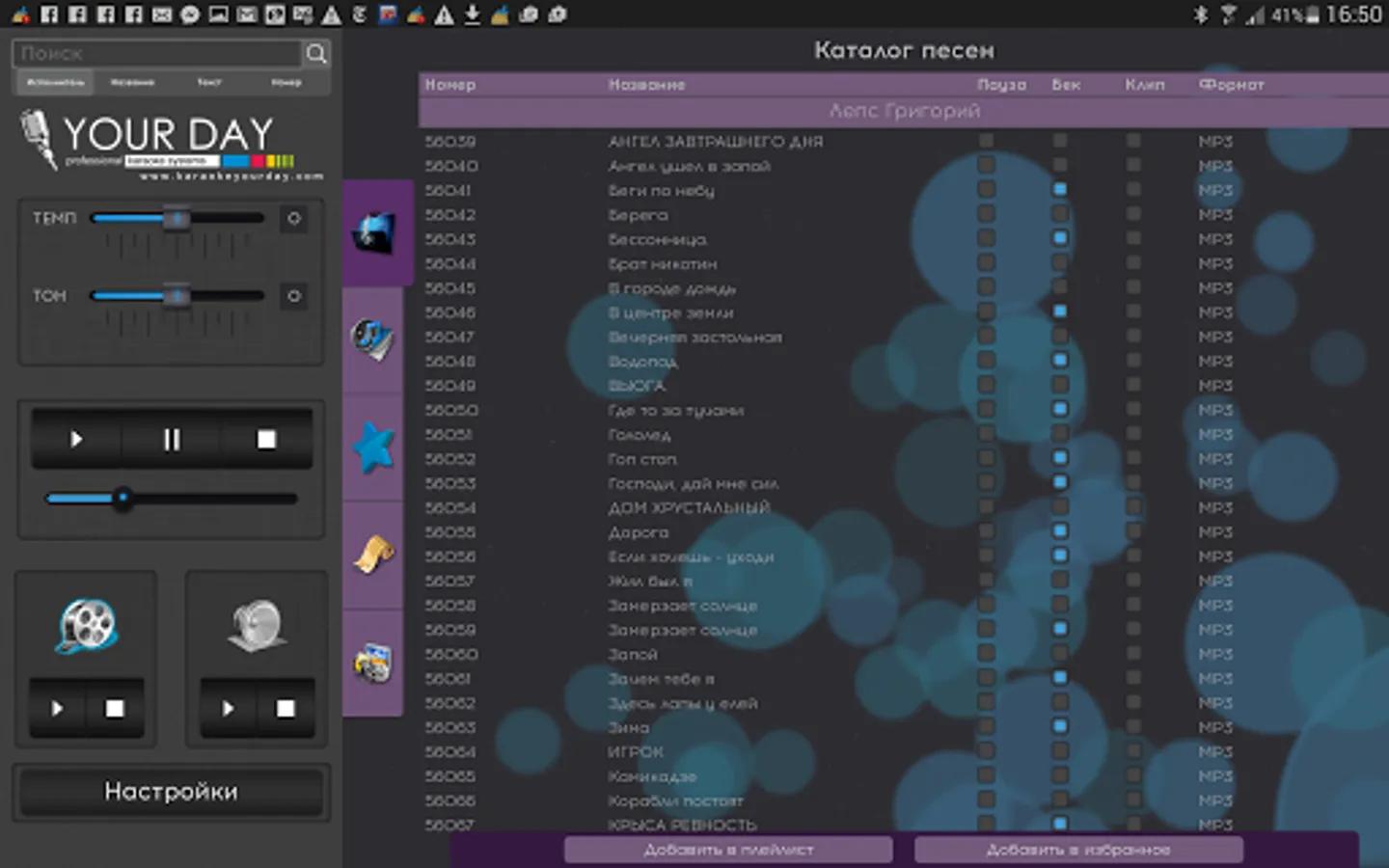Select the Исполнитель search filter tab
The height and width of the screenshot is (868, 1389).
point(55,83)
